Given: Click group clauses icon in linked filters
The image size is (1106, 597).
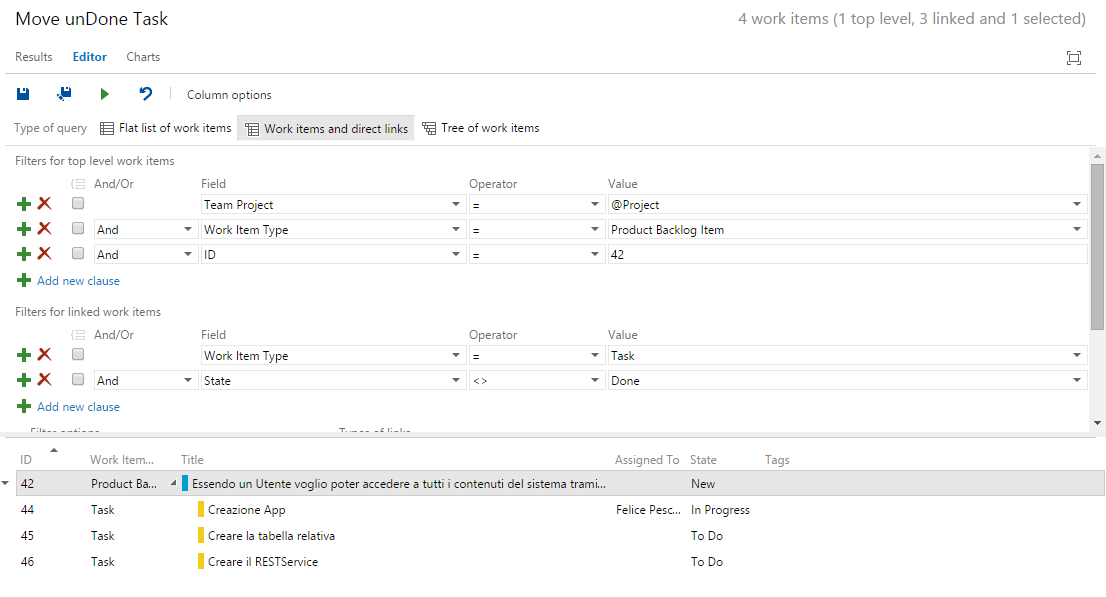Looking at the screenshot, I should tap(78, 334).
